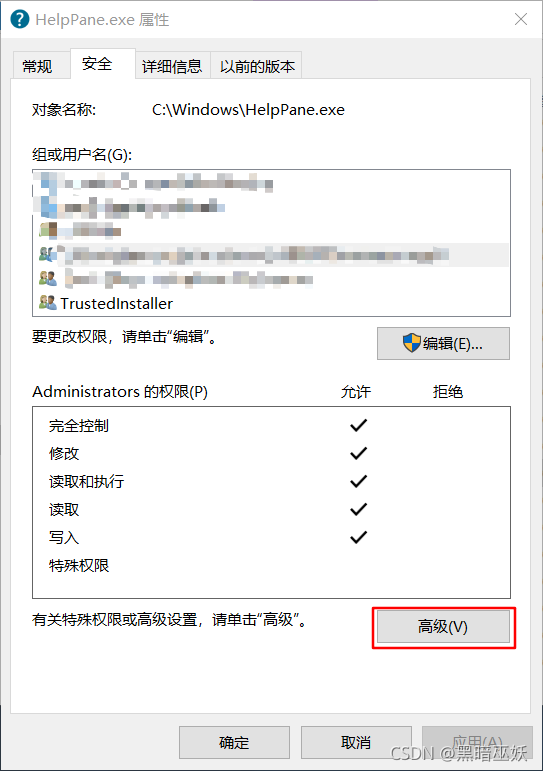Select the TrustedInstaller group icon
543x771 pixels.
[48, 302]
